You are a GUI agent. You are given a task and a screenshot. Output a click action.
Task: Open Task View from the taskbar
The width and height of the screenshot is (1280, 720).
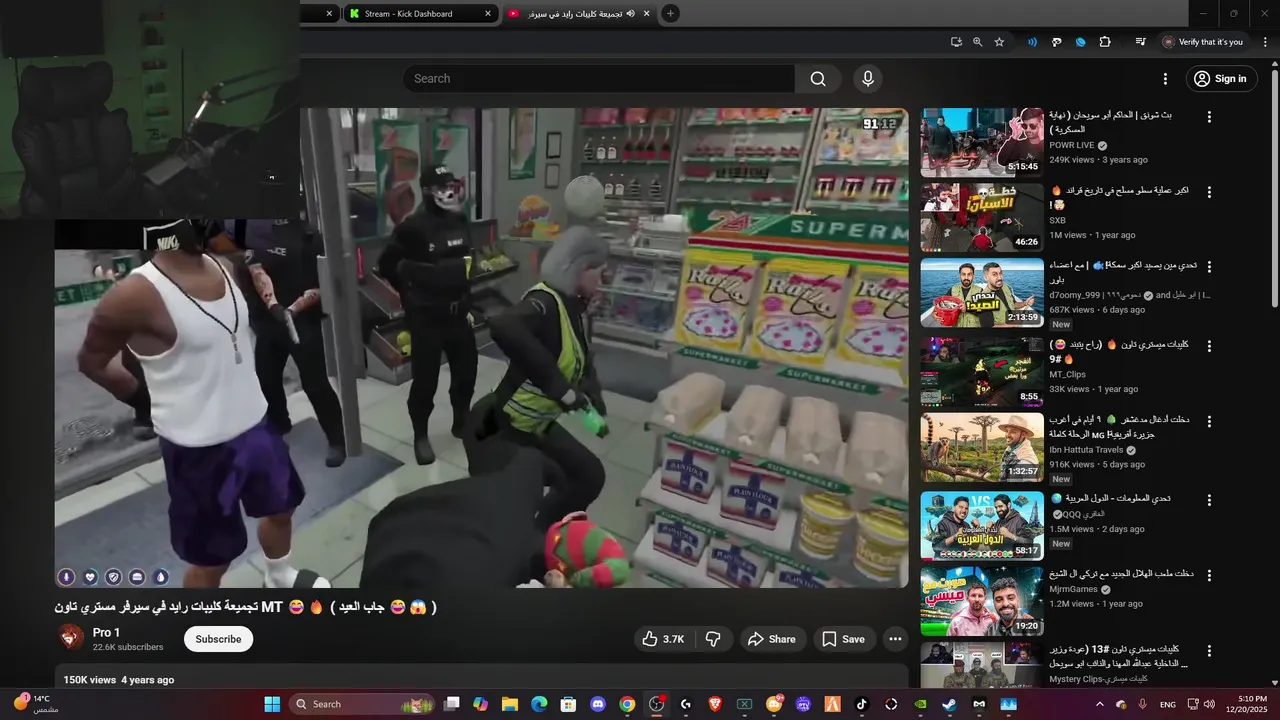point(451,704)
